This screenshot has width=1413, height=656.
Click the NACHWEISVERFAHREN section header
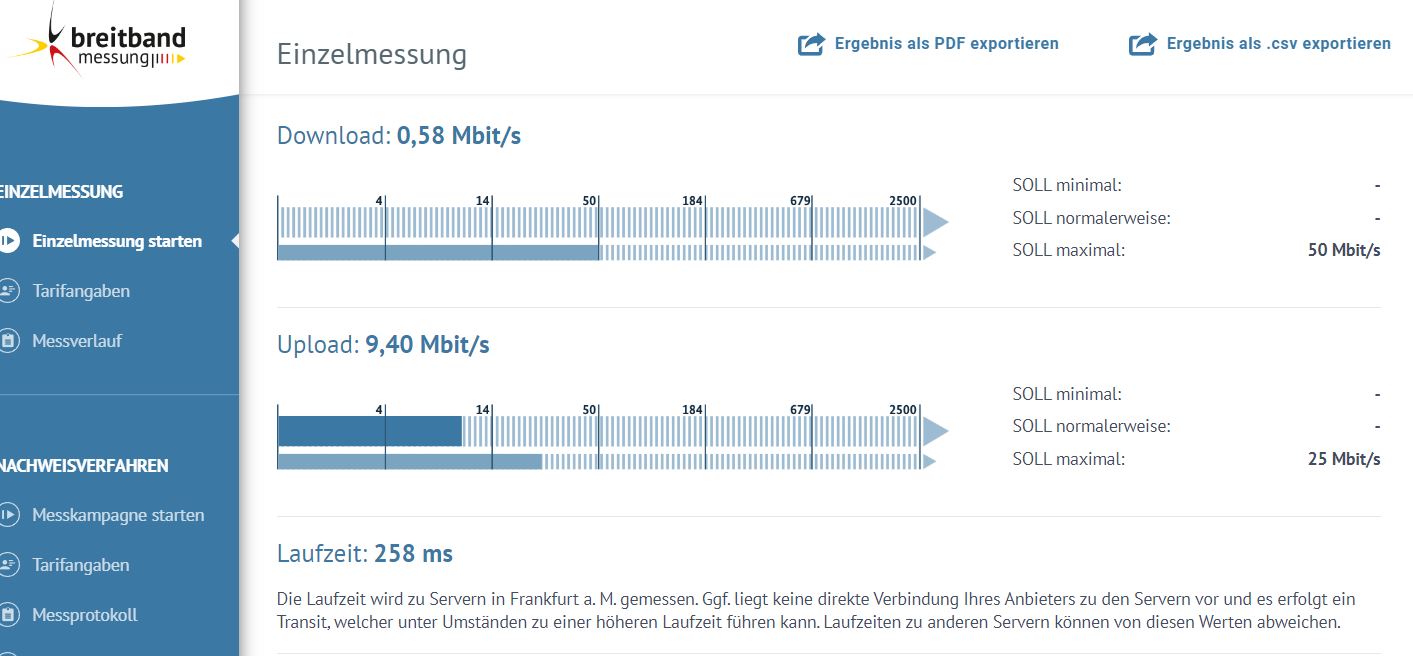pyautogui.click(x=84, y=466)
